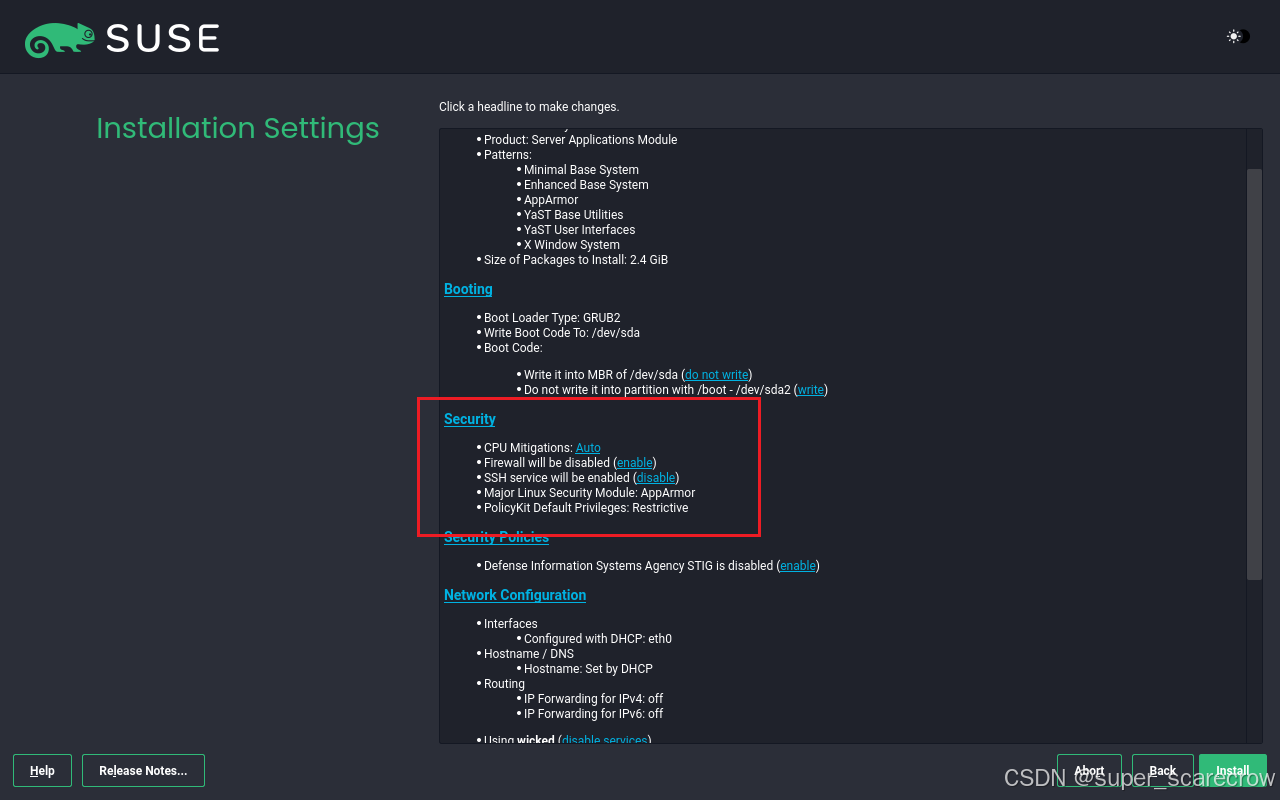Click the 'Installation Settings' page title
The width and height of the screenshot is (1280, 800).
pyautogui.click(x=238, y=128)
